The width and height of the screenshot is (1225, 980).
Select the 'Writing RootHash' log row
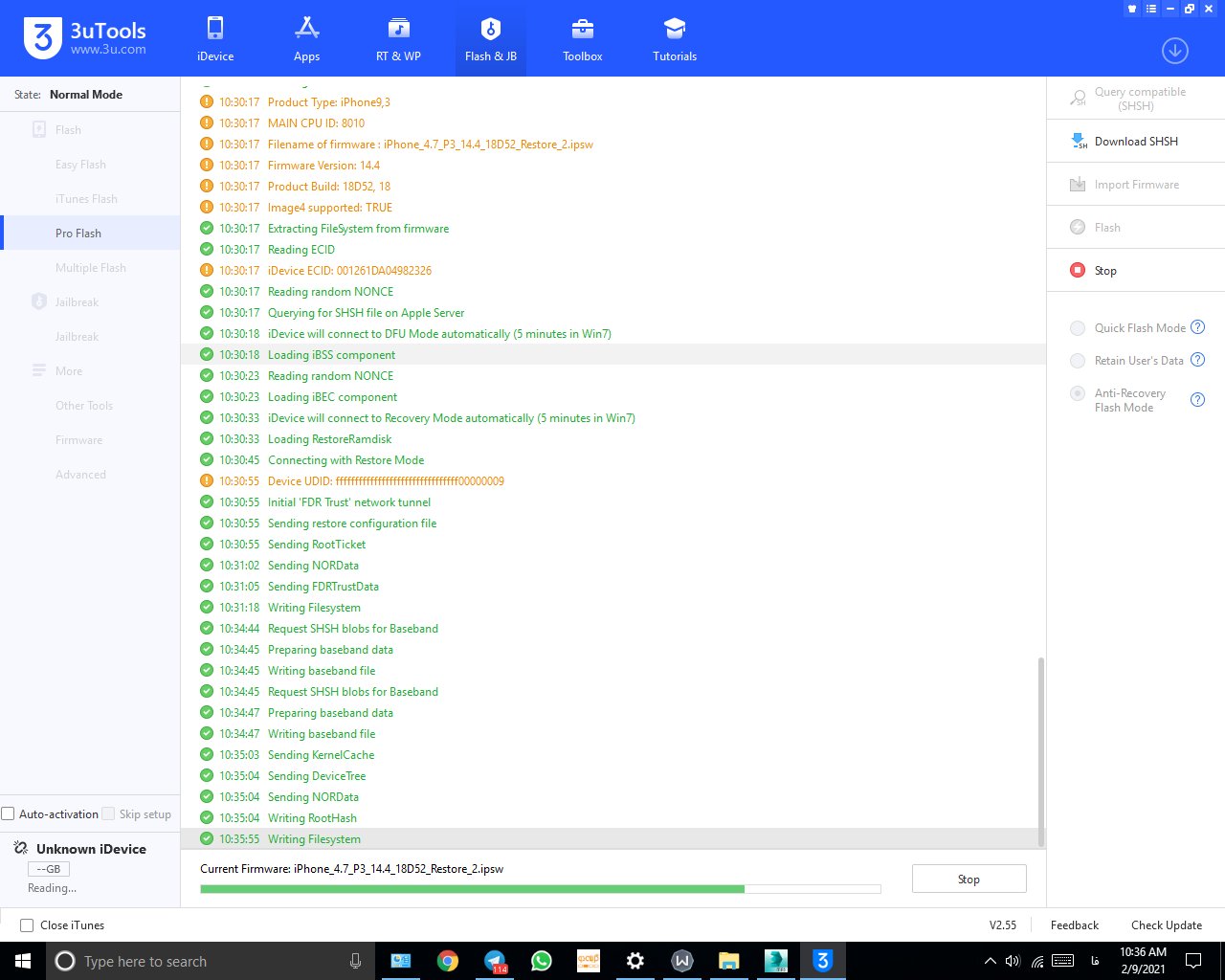[x=612, y=818]
